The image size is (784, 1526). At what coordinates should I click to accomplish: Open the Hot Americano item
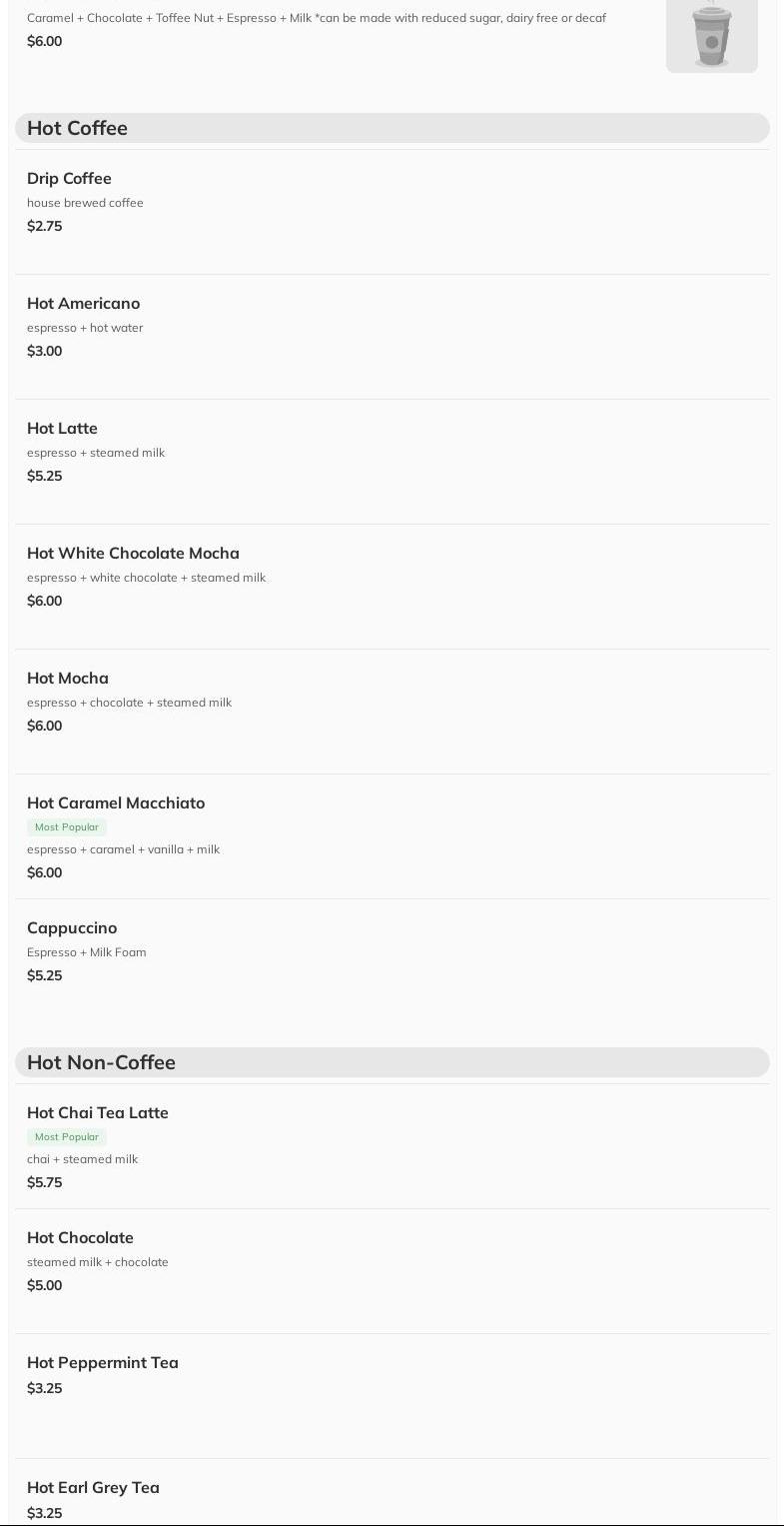(83, 304)
